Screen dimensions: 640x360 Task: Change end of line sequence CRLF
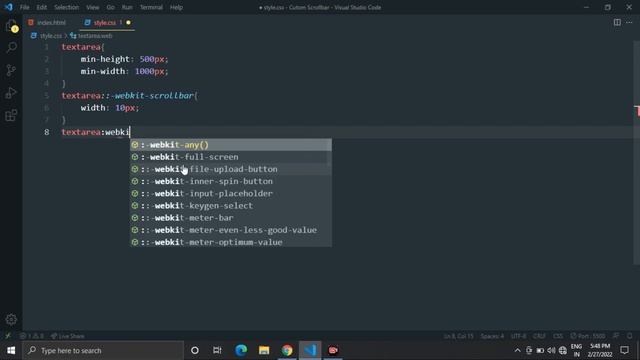coord(539,336)
